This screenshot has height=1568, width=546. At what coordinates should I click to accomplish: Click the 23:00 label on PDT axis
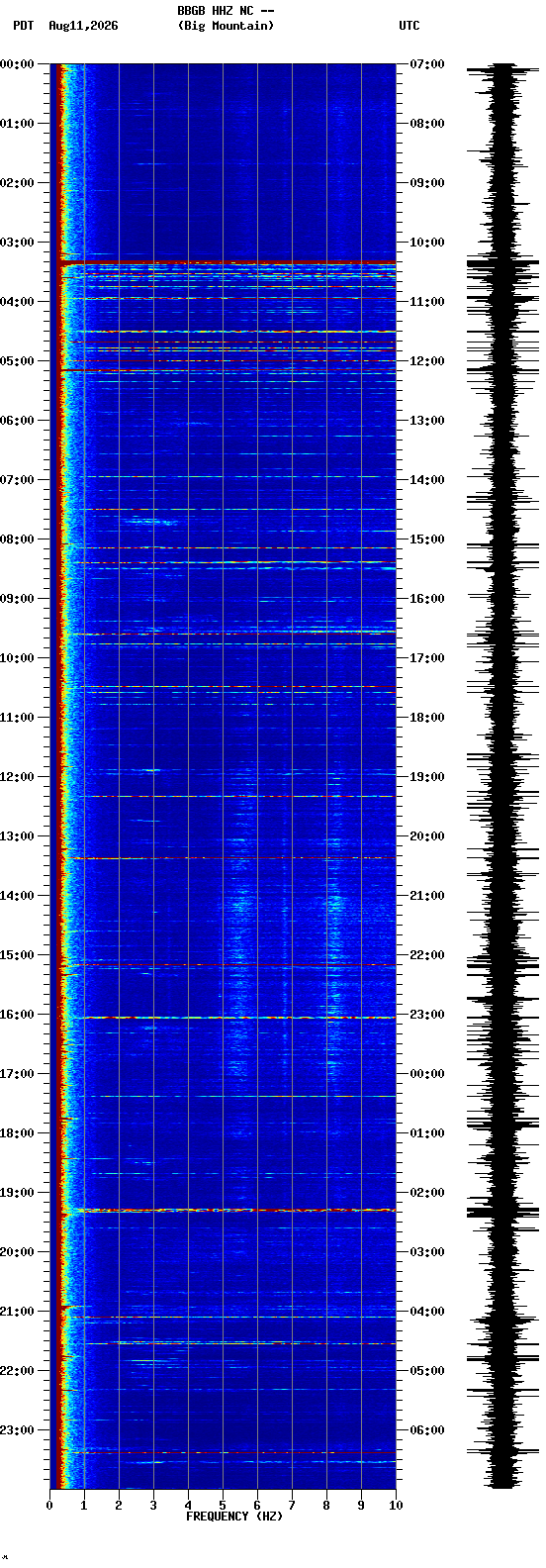tap(17, 1430)
